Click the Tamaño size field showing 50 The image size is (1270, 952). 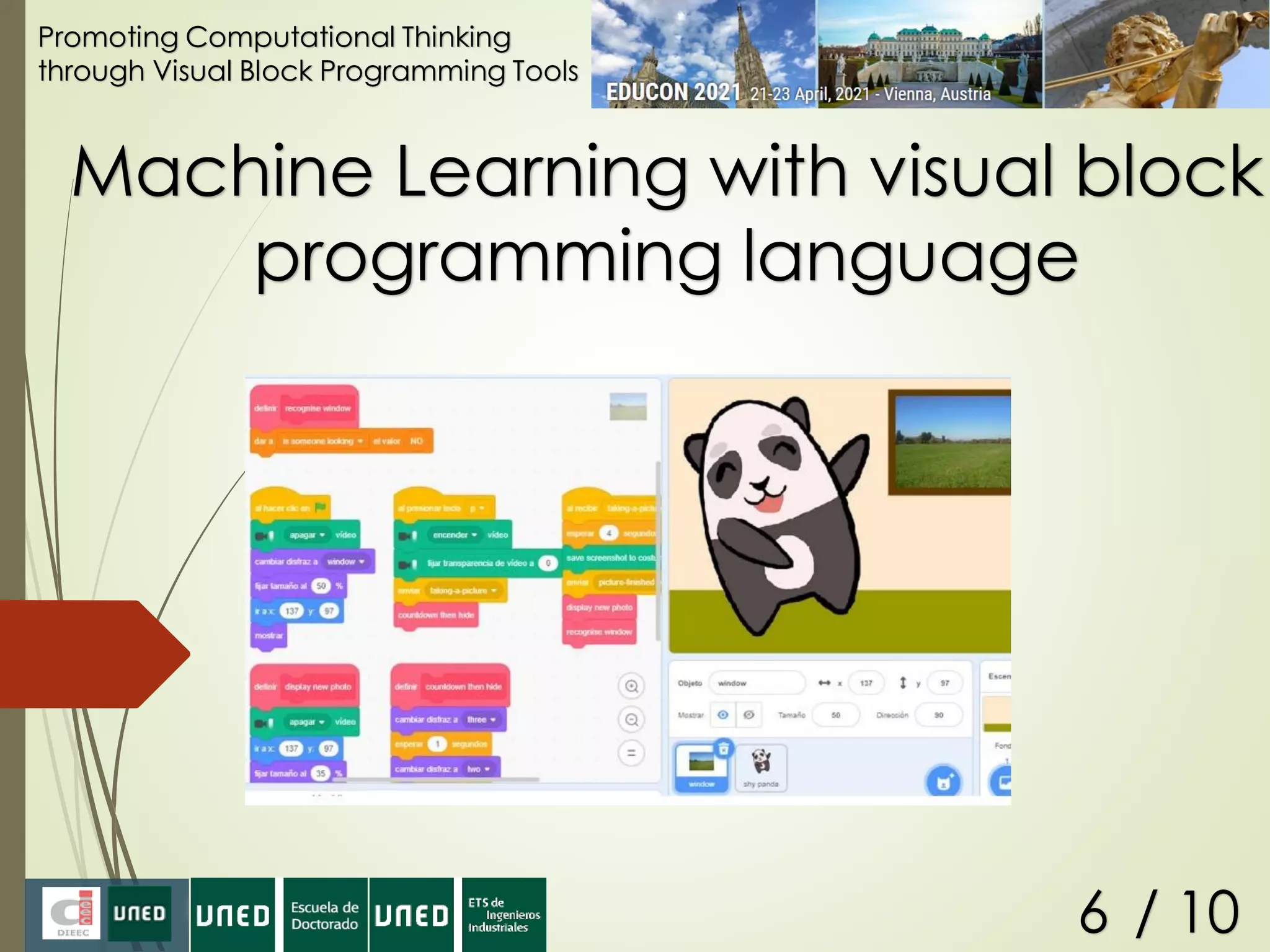836,715
